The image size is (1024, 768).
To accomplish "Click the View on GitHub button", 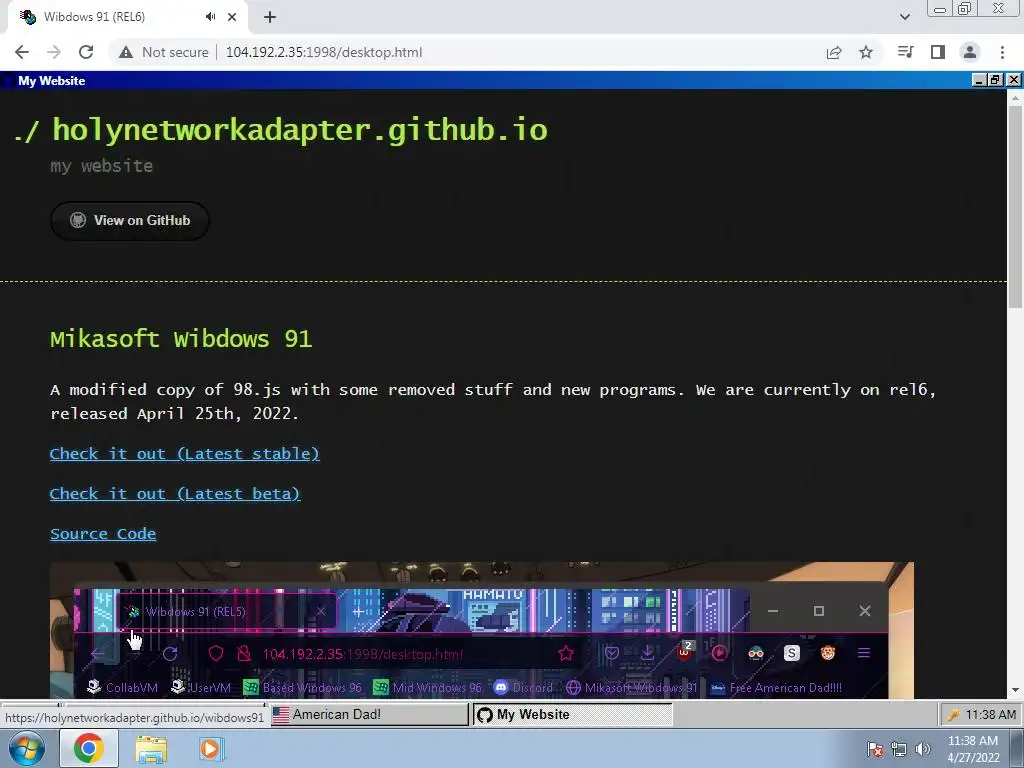I will tap(130, 221).
